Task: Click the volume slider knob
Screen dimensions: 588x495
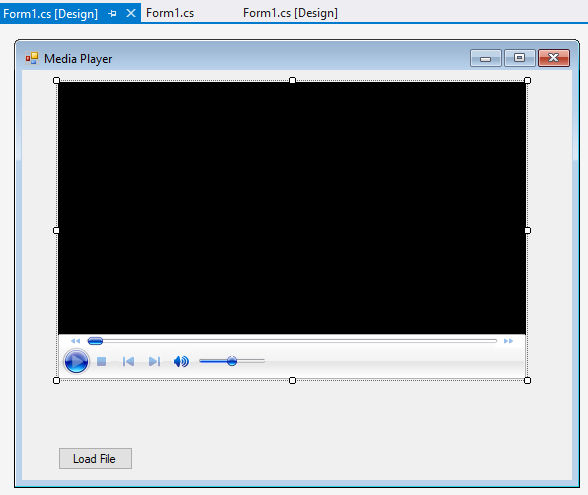Action: (x=232, y=361)
